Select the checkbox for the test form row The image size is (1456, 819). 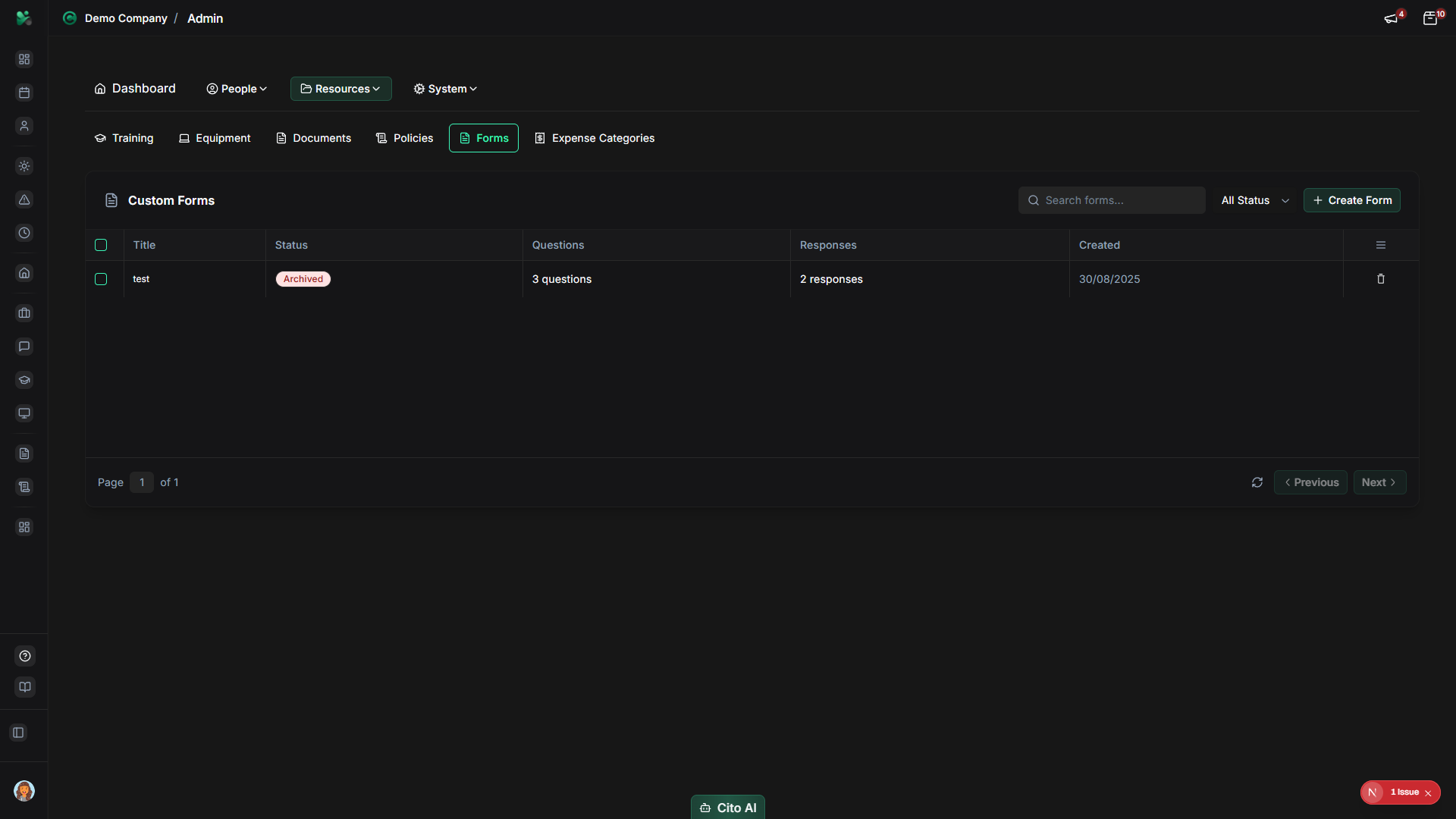click(x=101, y=279)
